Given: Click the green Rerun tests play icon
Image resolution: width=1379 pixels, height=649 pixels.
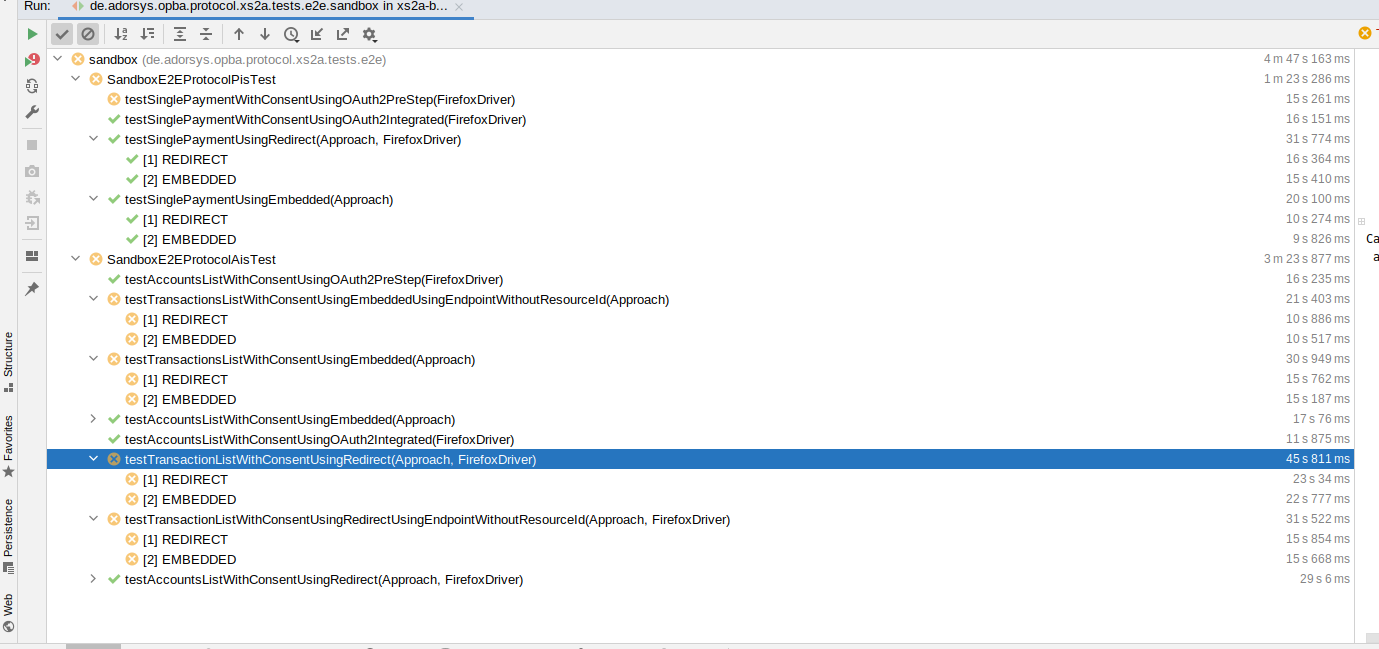Looking at the screenshot, I should tap(32, 34).
